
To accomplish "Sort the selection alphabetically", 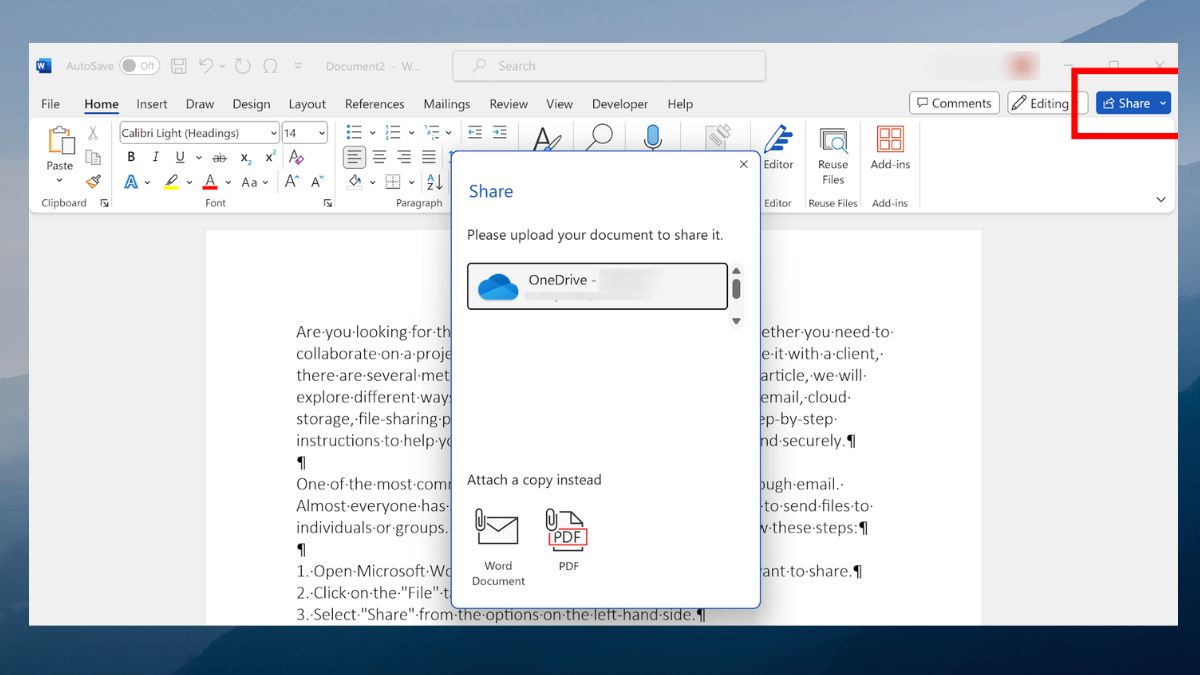I will (x=435, y=182).
